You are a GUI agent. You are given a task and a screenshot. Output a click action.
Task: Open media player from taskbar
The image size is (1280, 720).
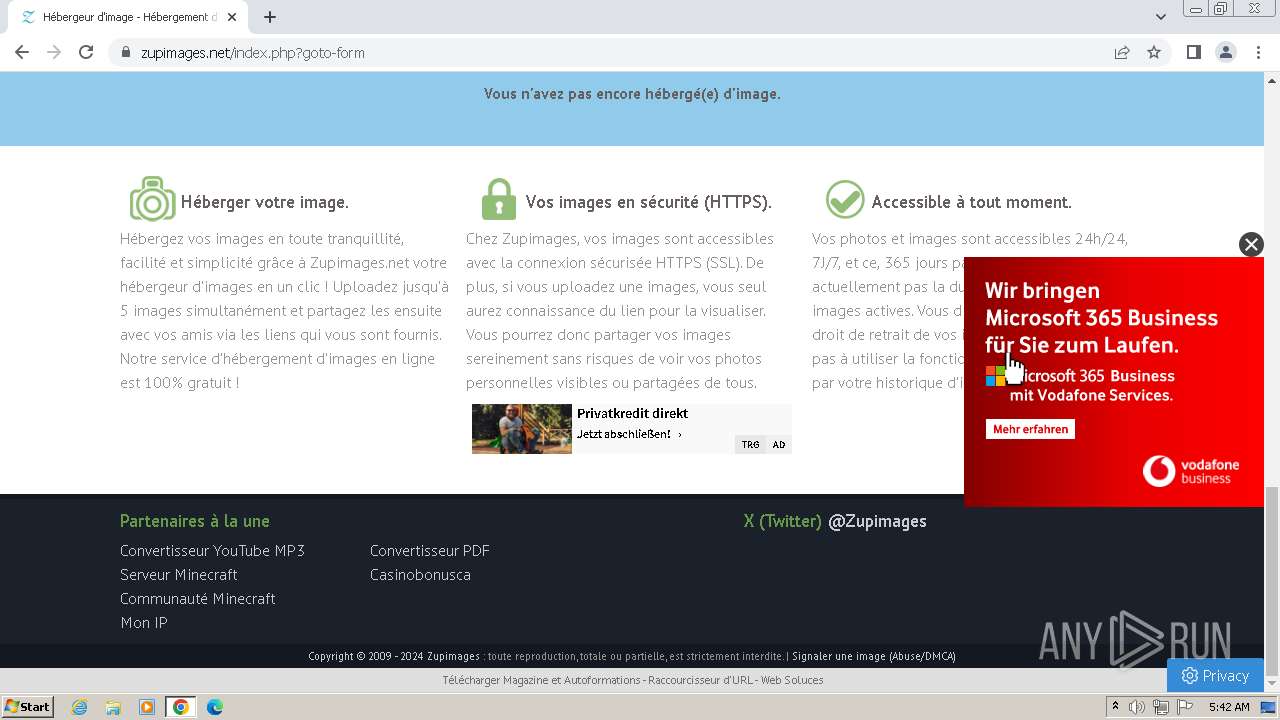click(147, 707)
